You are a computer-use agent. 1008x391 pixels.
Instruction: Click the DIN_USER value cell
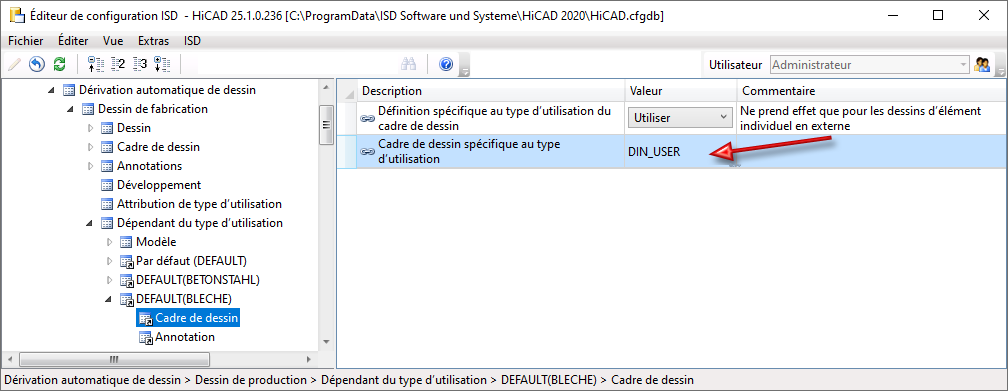pyautogui.click(x=680, y=152)
